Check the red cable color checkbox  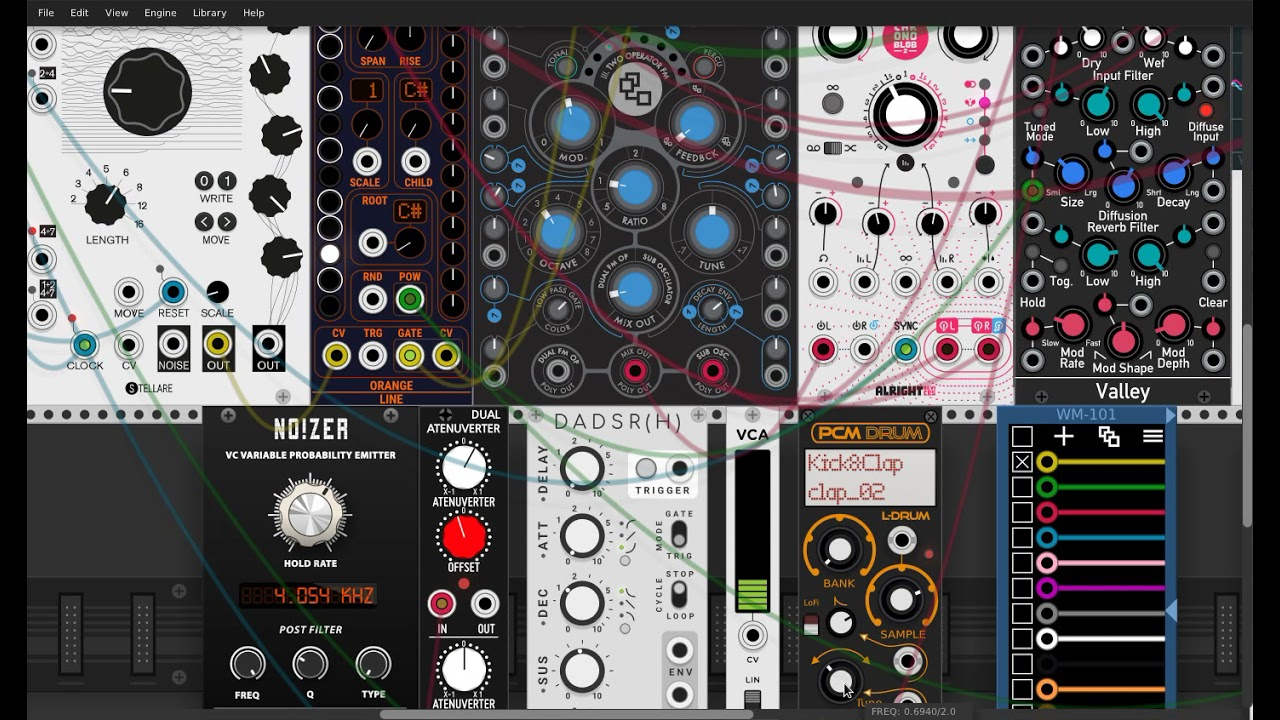tap(1022, 512)
